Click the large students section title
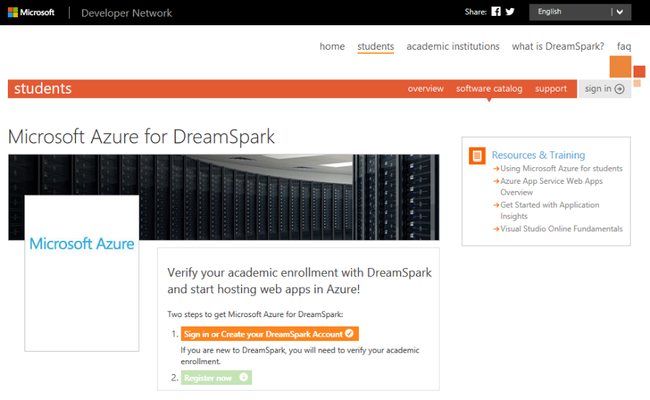This screenshot has height=400, width=650. [43, 88]
